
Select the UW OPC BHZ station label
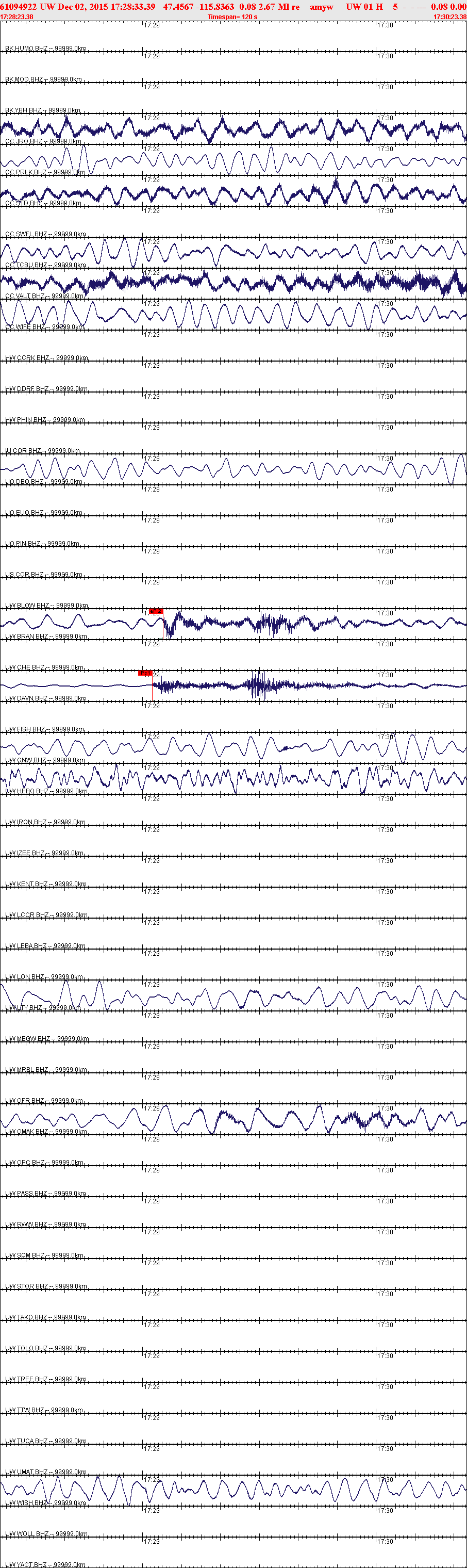pyautogui.click(x=44, y=1163)
